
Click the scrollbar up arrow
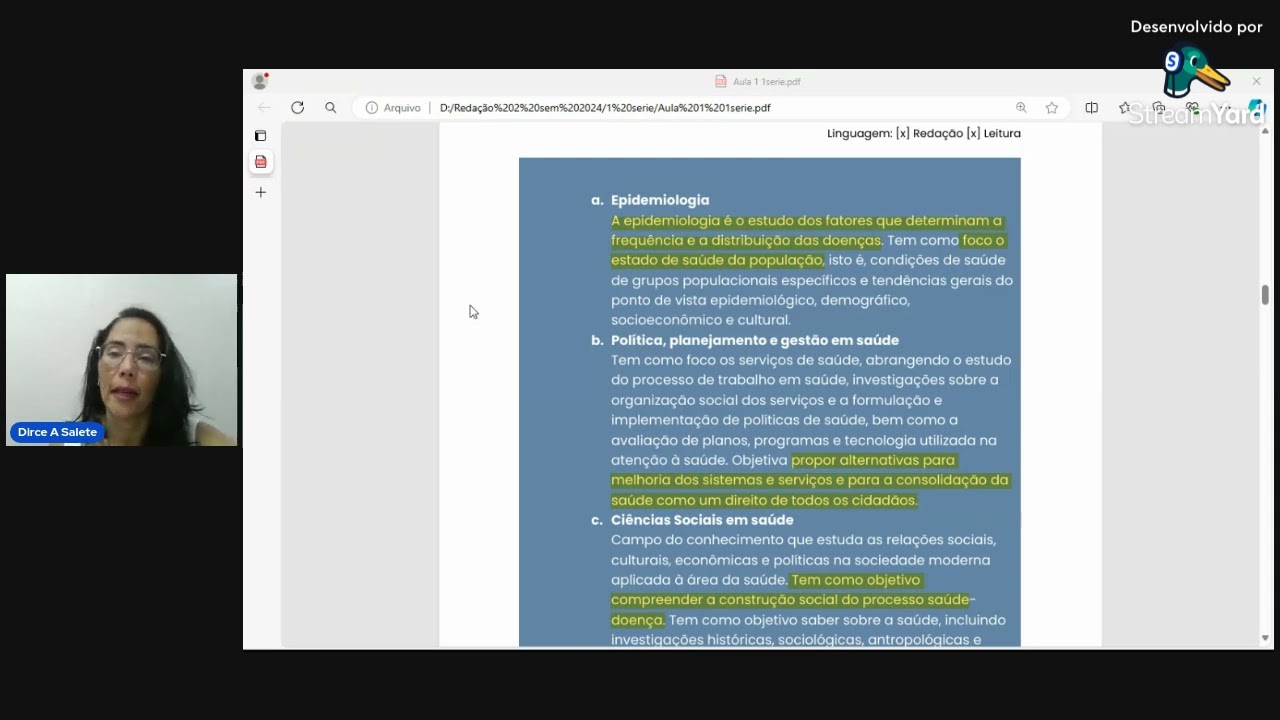[x=1265, y=131]
